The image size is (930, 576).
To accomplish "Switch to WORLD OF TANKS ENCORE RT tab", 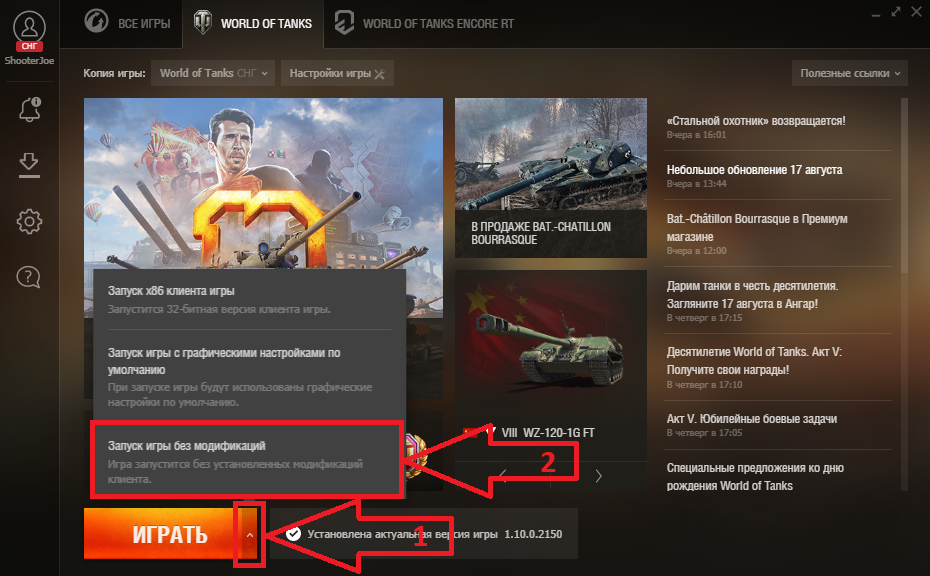I will coord(425,24).
